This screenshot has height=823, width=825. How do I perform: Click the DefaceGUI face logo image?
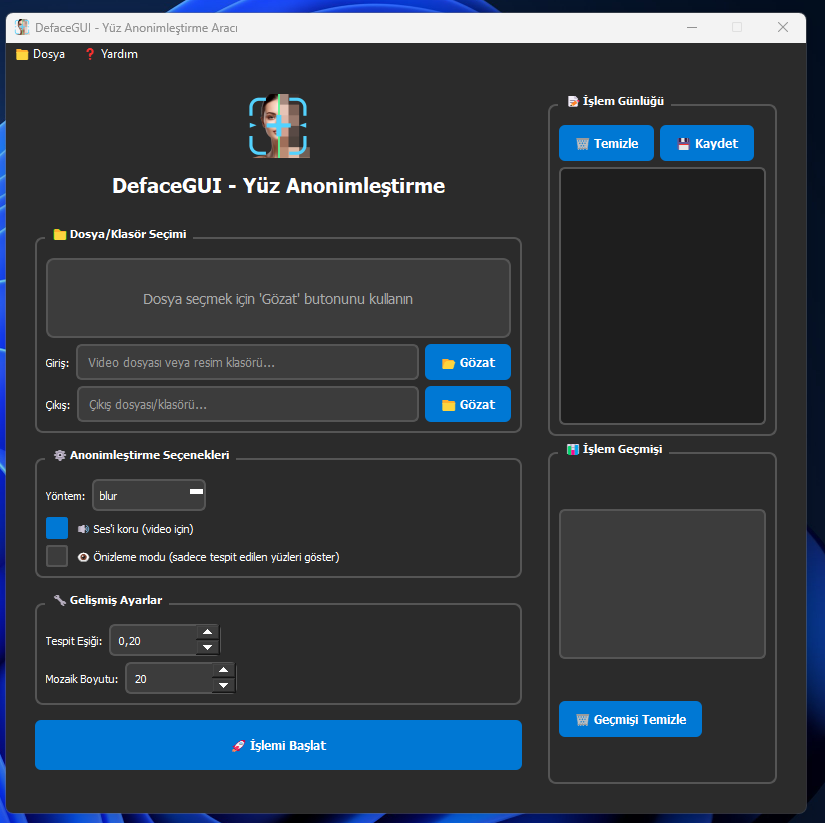pos(278,126)
